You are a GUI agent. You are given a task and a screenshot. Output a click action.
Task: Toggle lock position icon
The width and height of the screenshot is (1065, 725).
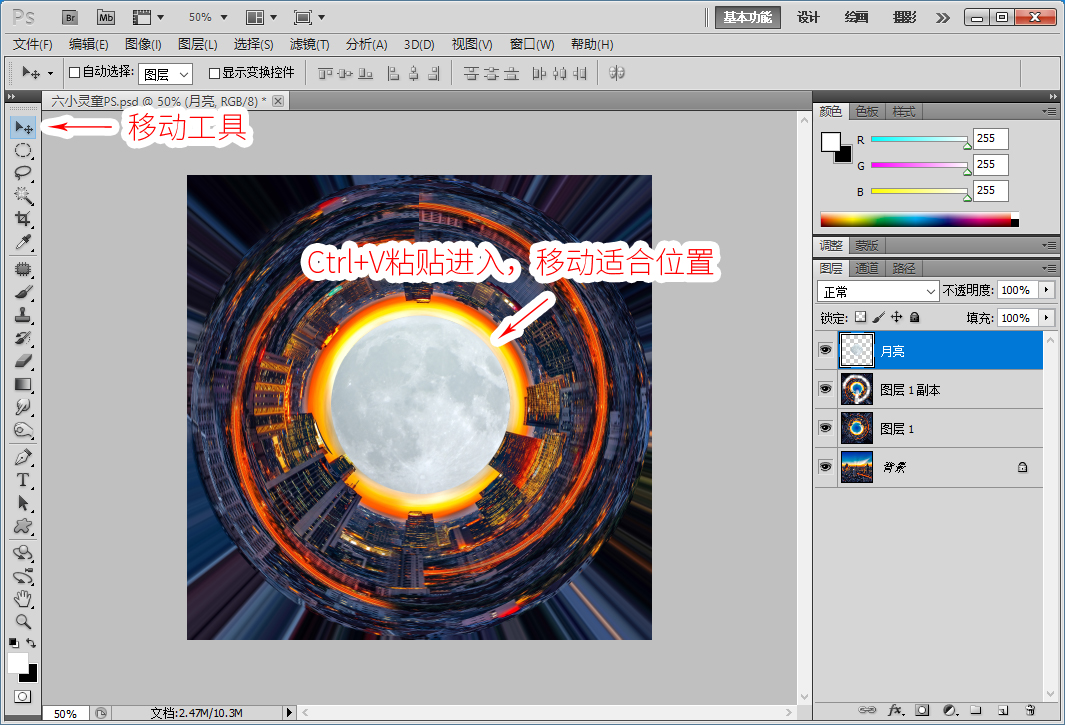click(897, 317)
